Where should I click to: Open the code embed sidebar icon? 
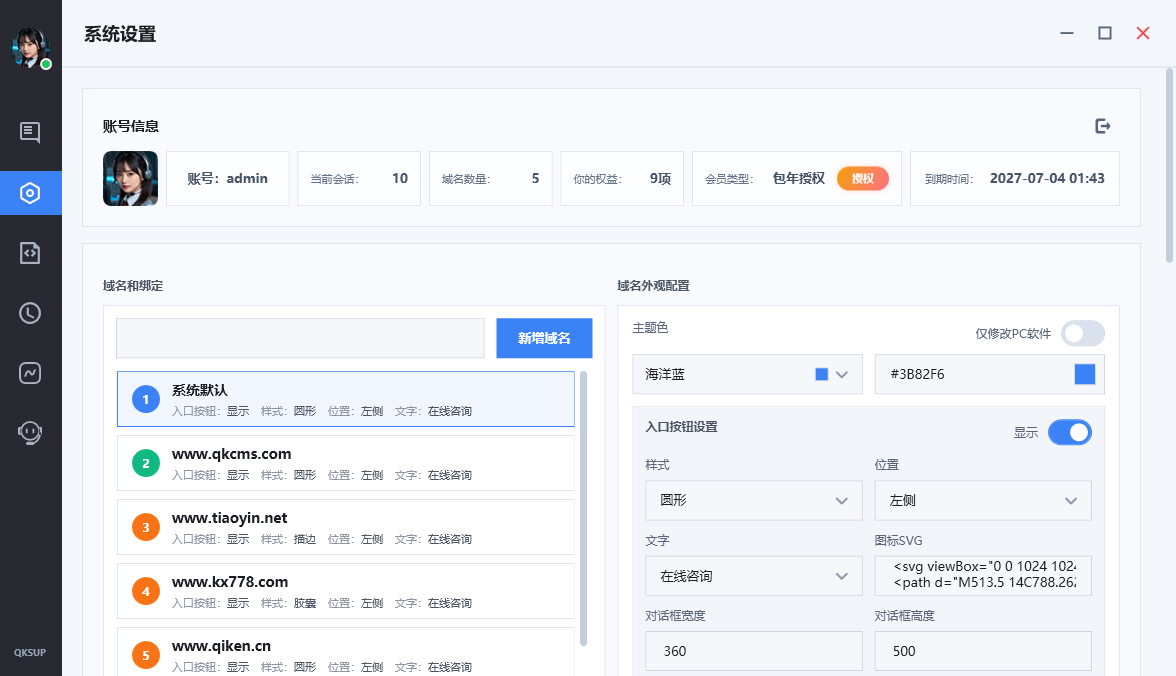tap(30, 253)
